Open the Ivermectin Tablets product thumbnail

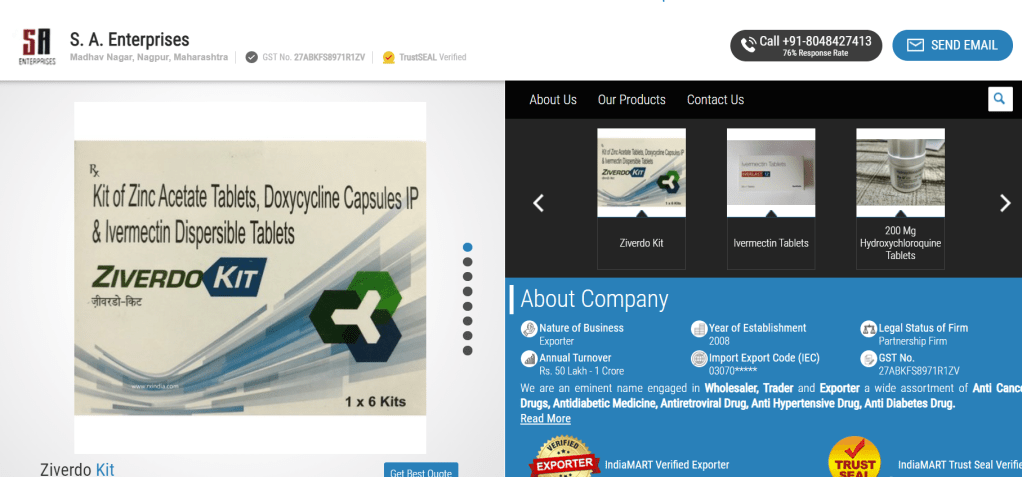tap(770, 198)
